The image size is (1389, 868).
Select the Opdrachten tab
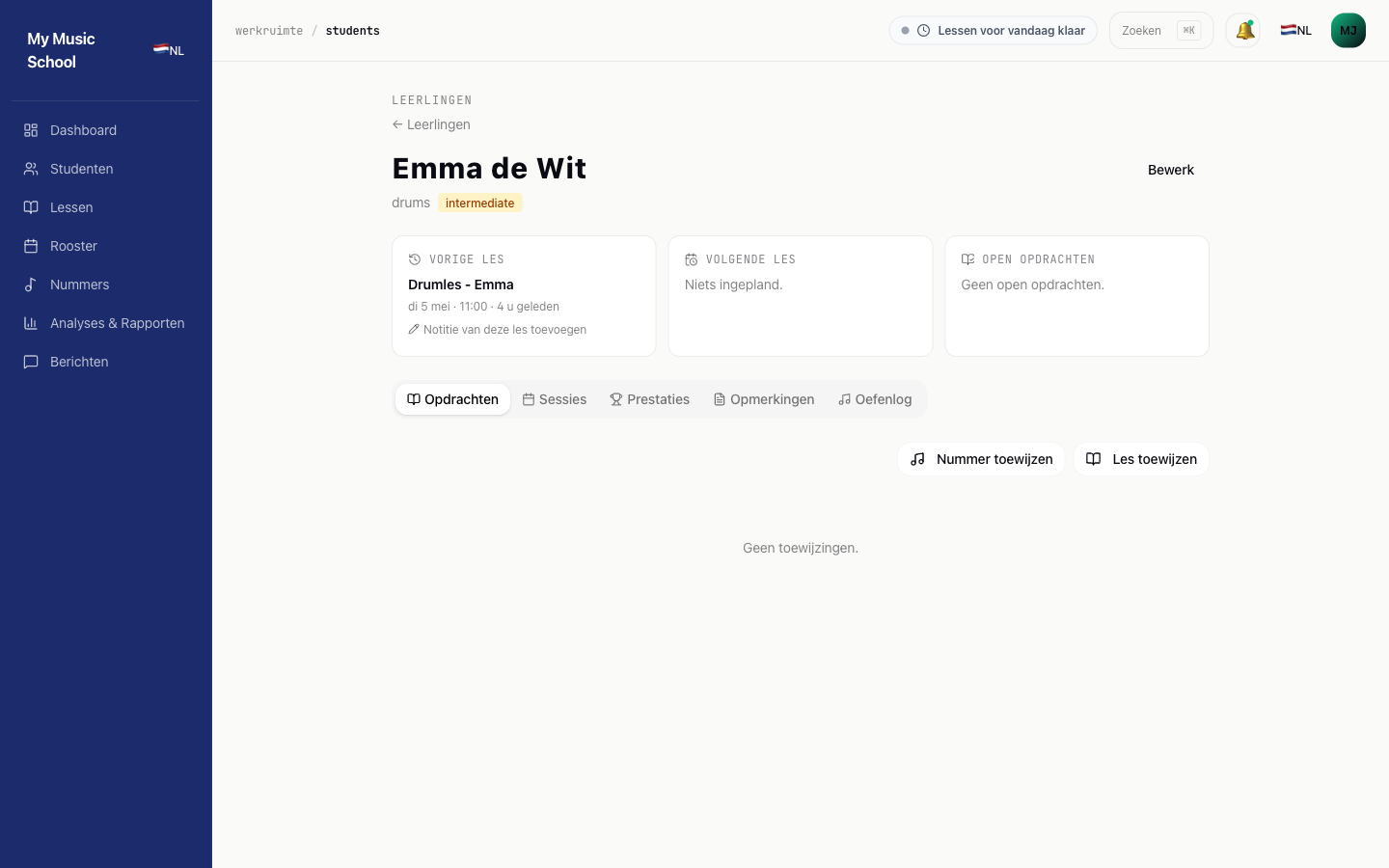coord(452,399)
